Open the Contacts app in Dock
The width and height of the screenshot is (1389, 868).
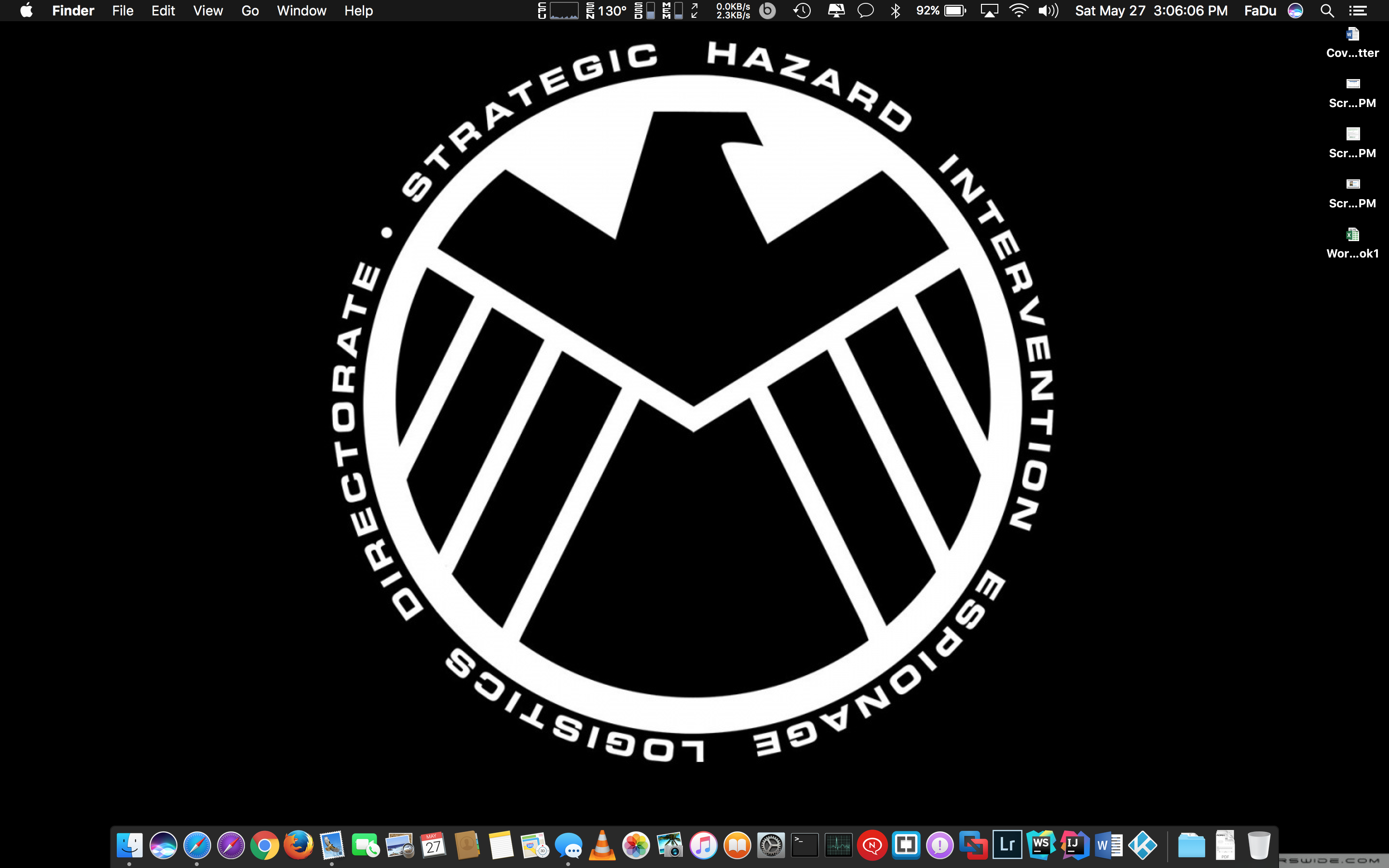(467, 845)
